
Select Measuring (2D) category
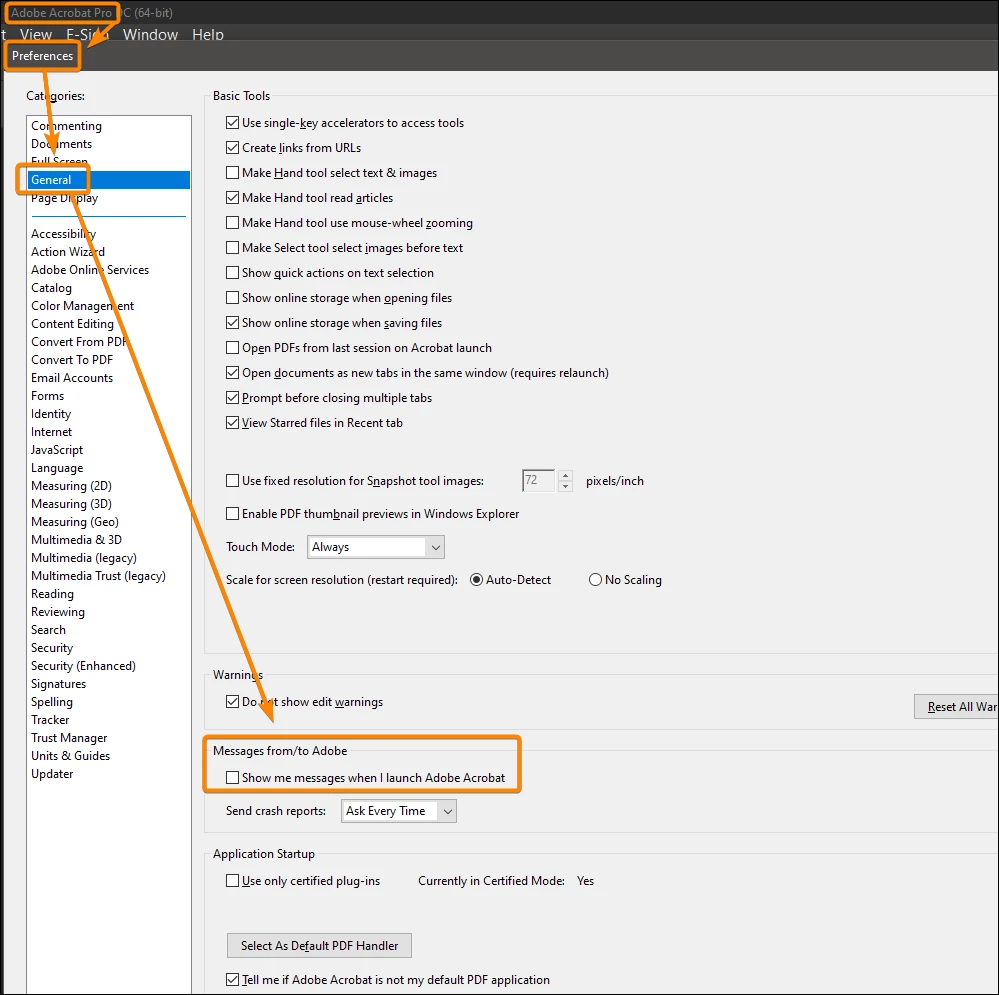(x=71, y=485)
